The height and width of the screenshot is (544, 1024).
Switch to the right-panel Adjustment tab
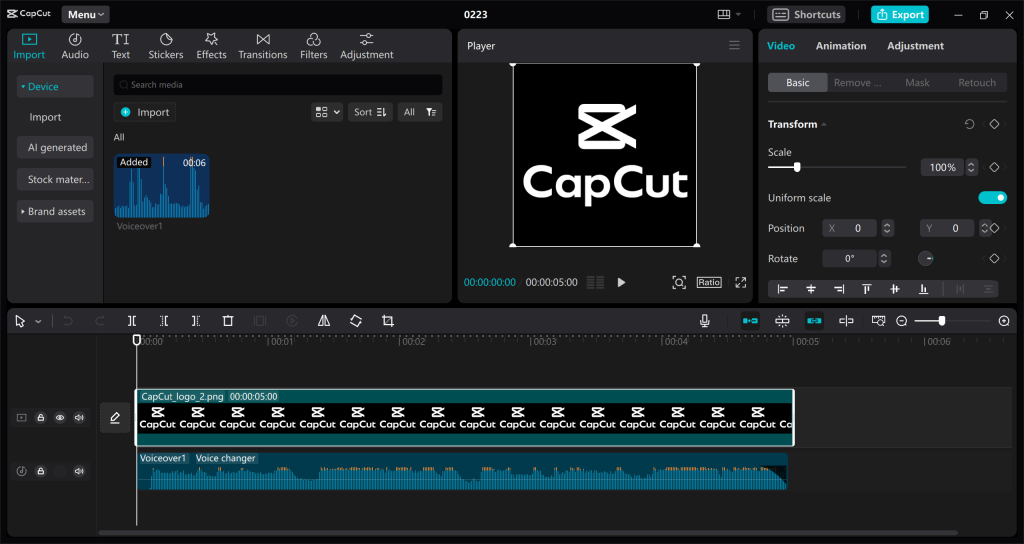(x=916, y=46)
